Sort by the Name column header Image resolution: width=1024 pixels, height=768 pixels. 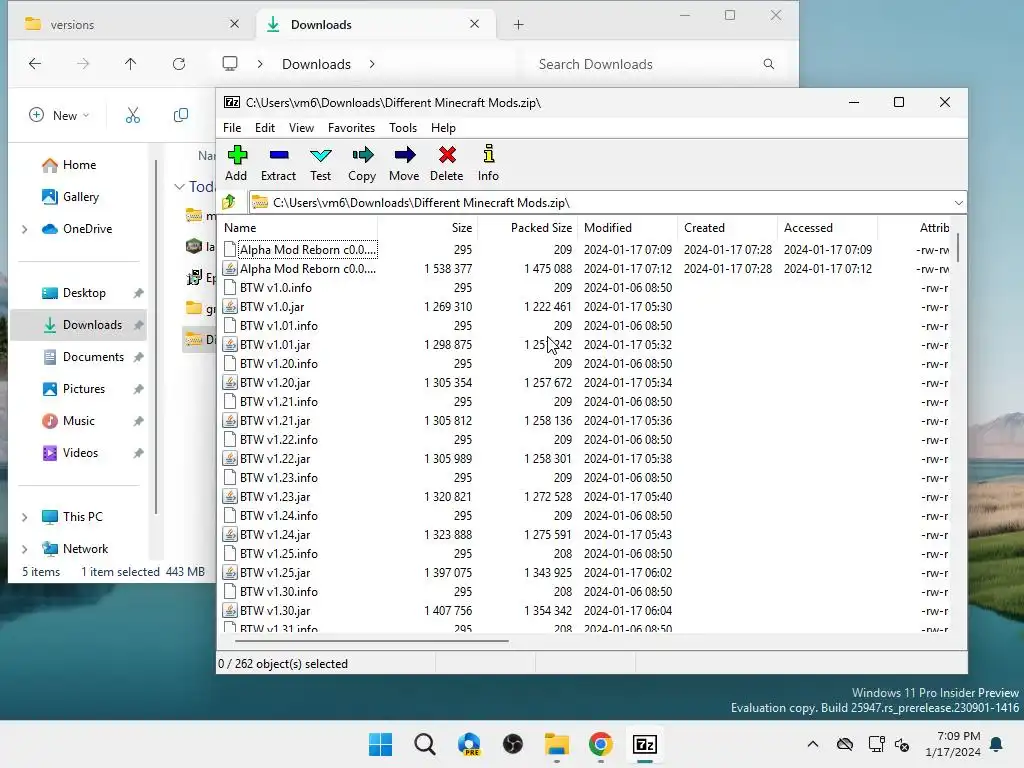coord(299,228)
